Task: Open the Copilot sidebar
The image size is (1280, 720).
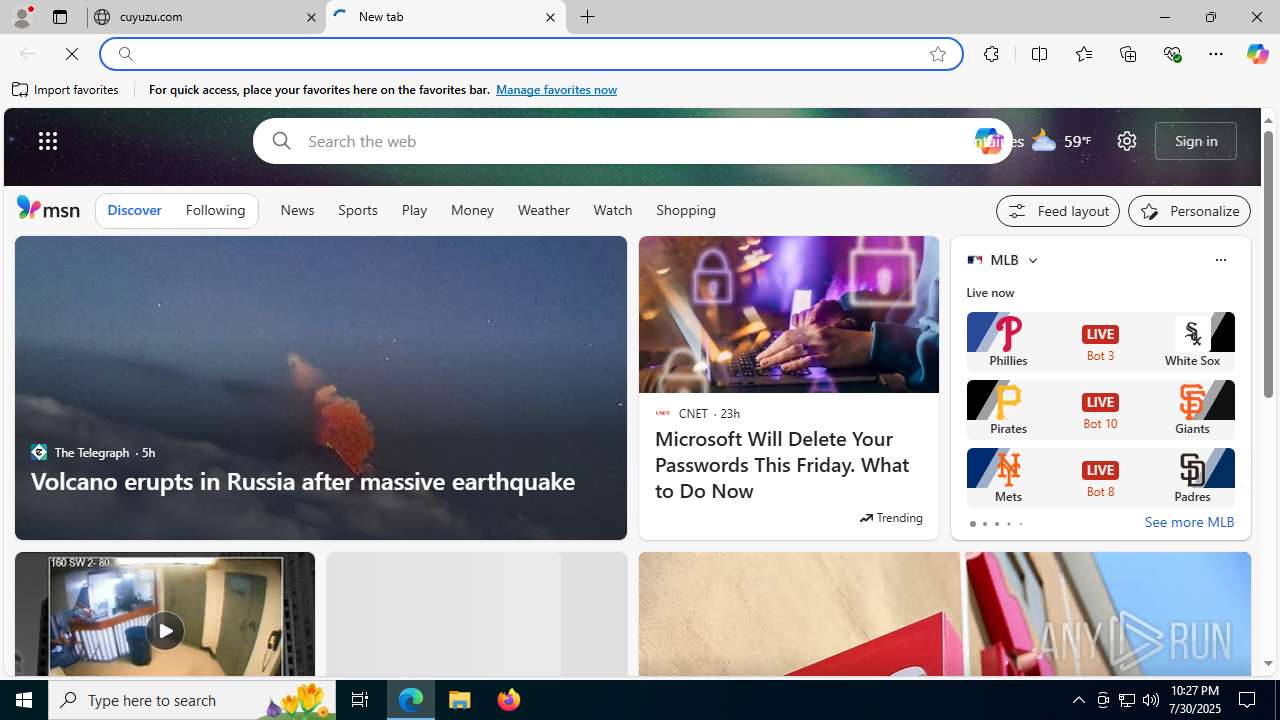Action: click(1257, 54)
